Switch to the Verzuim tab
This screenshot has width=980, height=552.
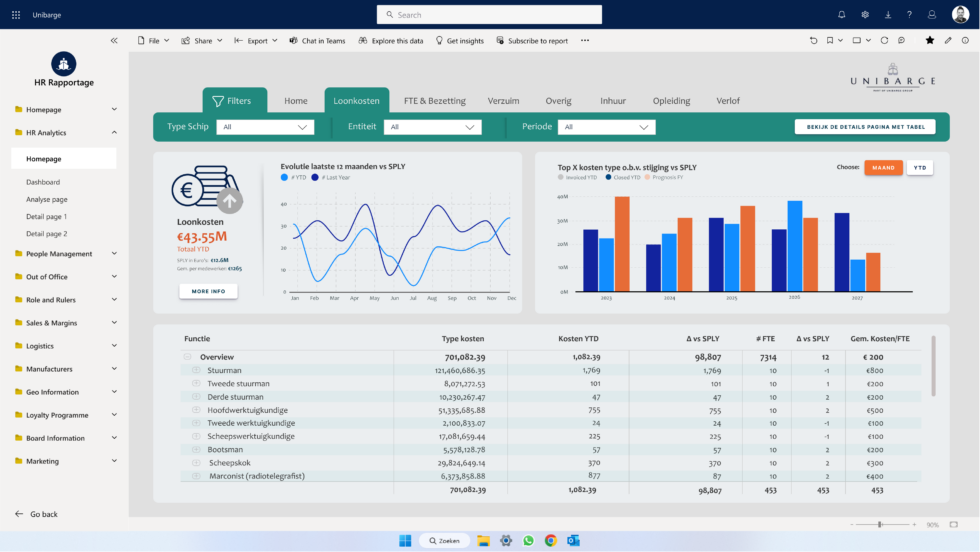[503, 101]
